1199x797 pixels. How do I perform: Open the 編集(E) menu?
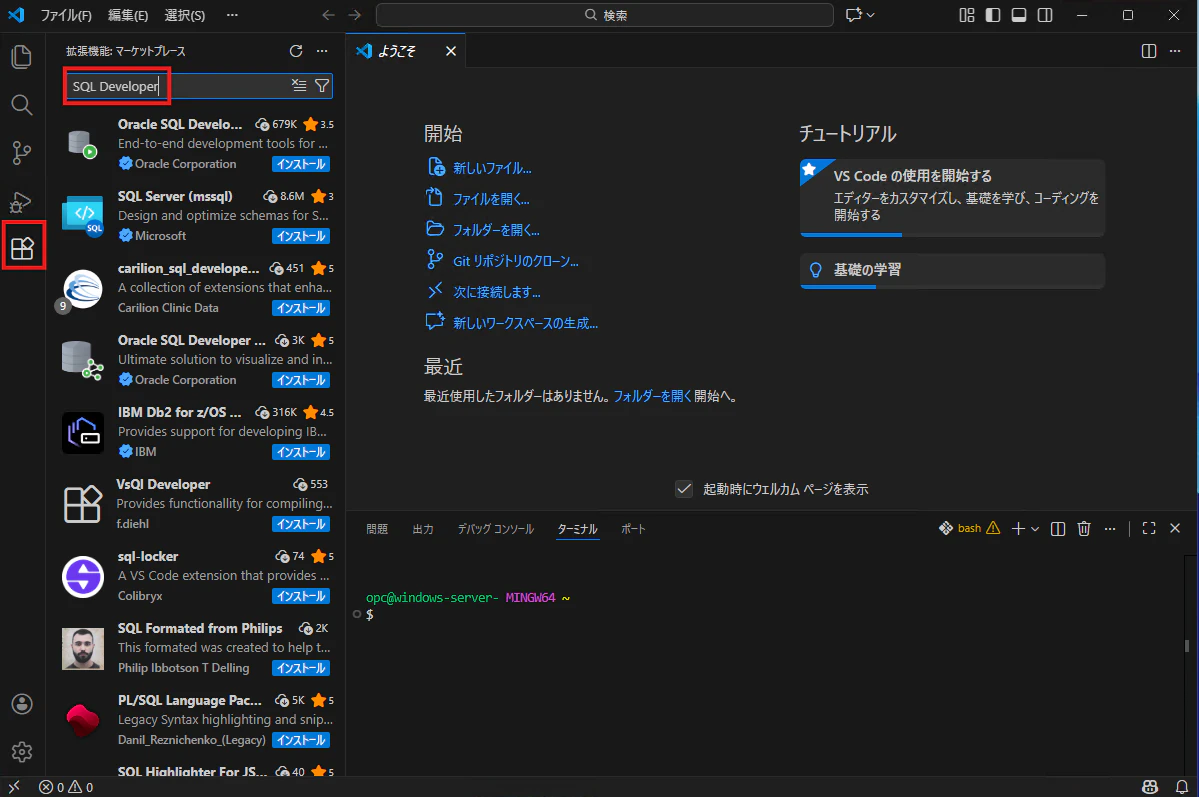click(128, 15)
